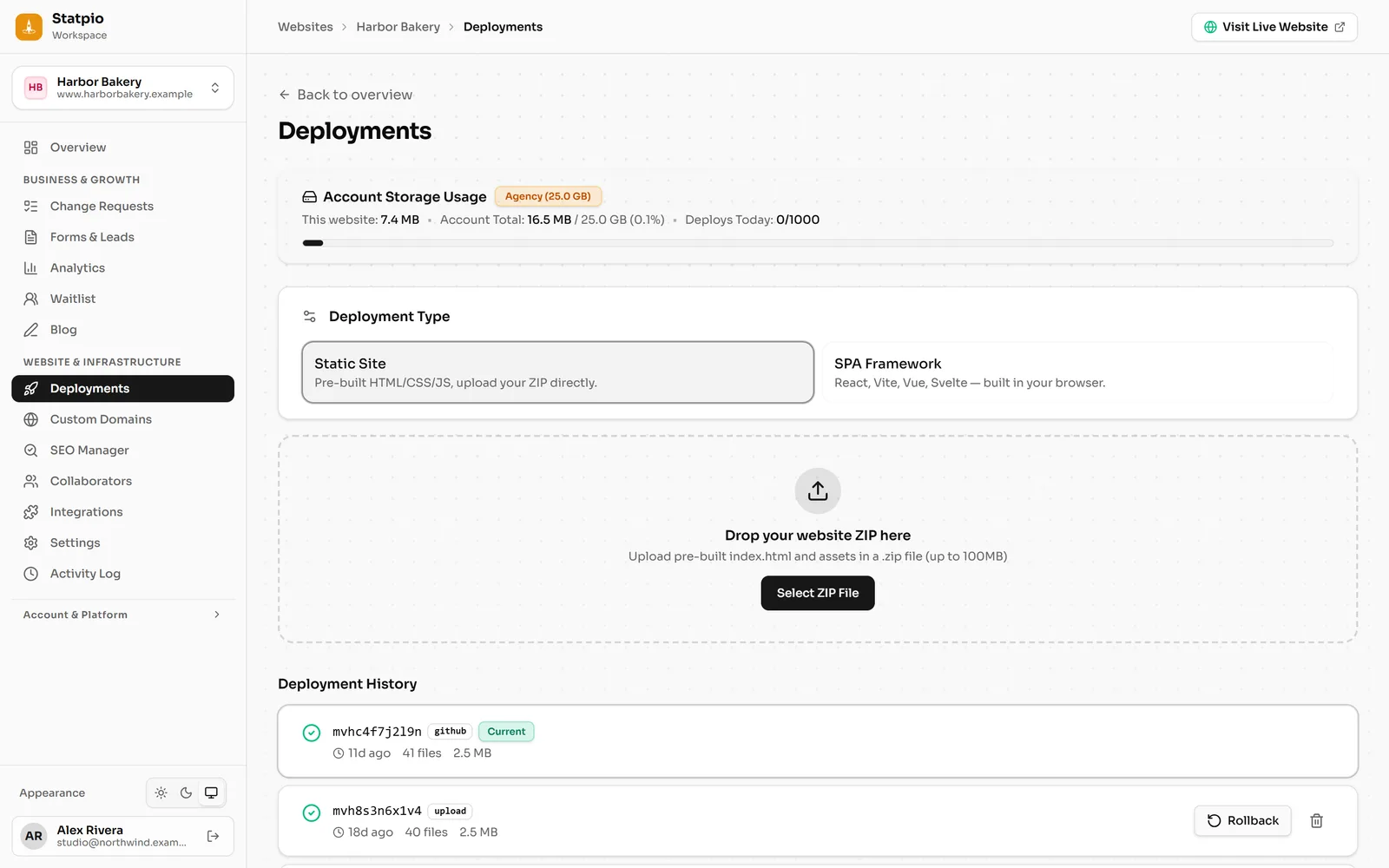Open Activity Log in the sidebar

coord(122,574)
